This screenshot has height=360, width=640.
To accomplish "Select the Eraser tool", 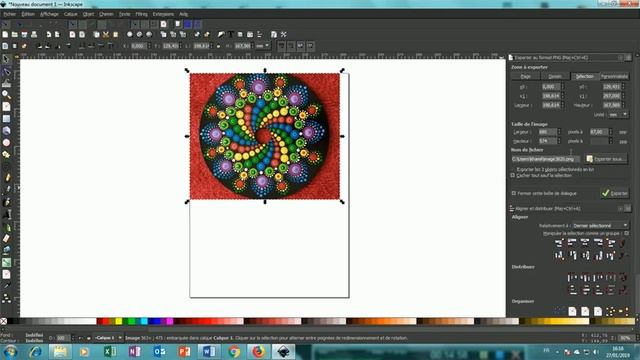I will tap(7, 238).
